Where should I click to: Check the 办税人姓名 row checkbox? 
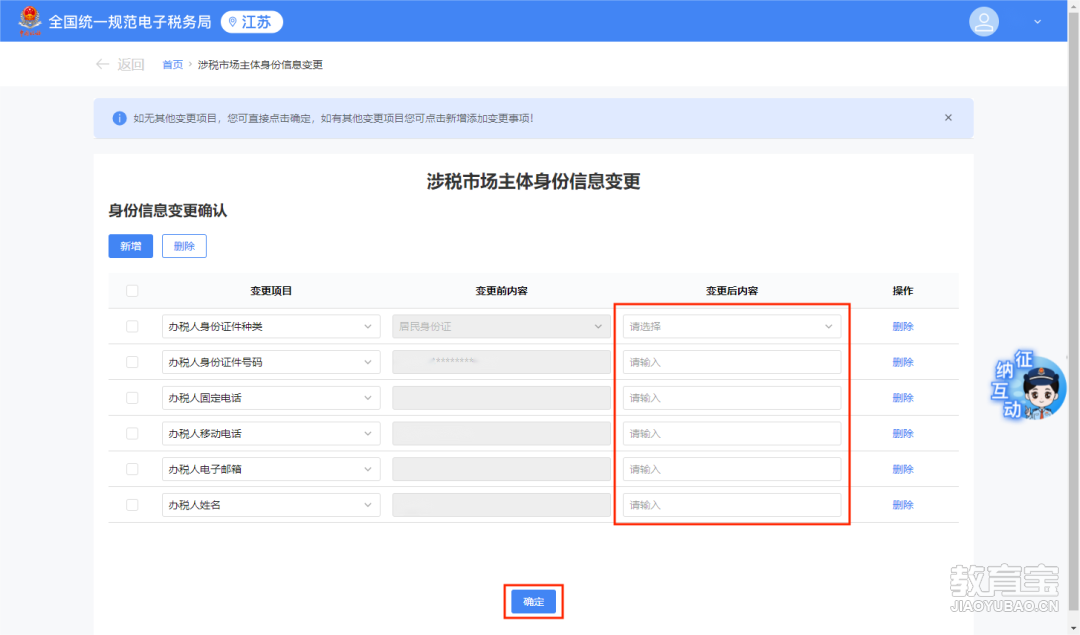coord(132,505)
